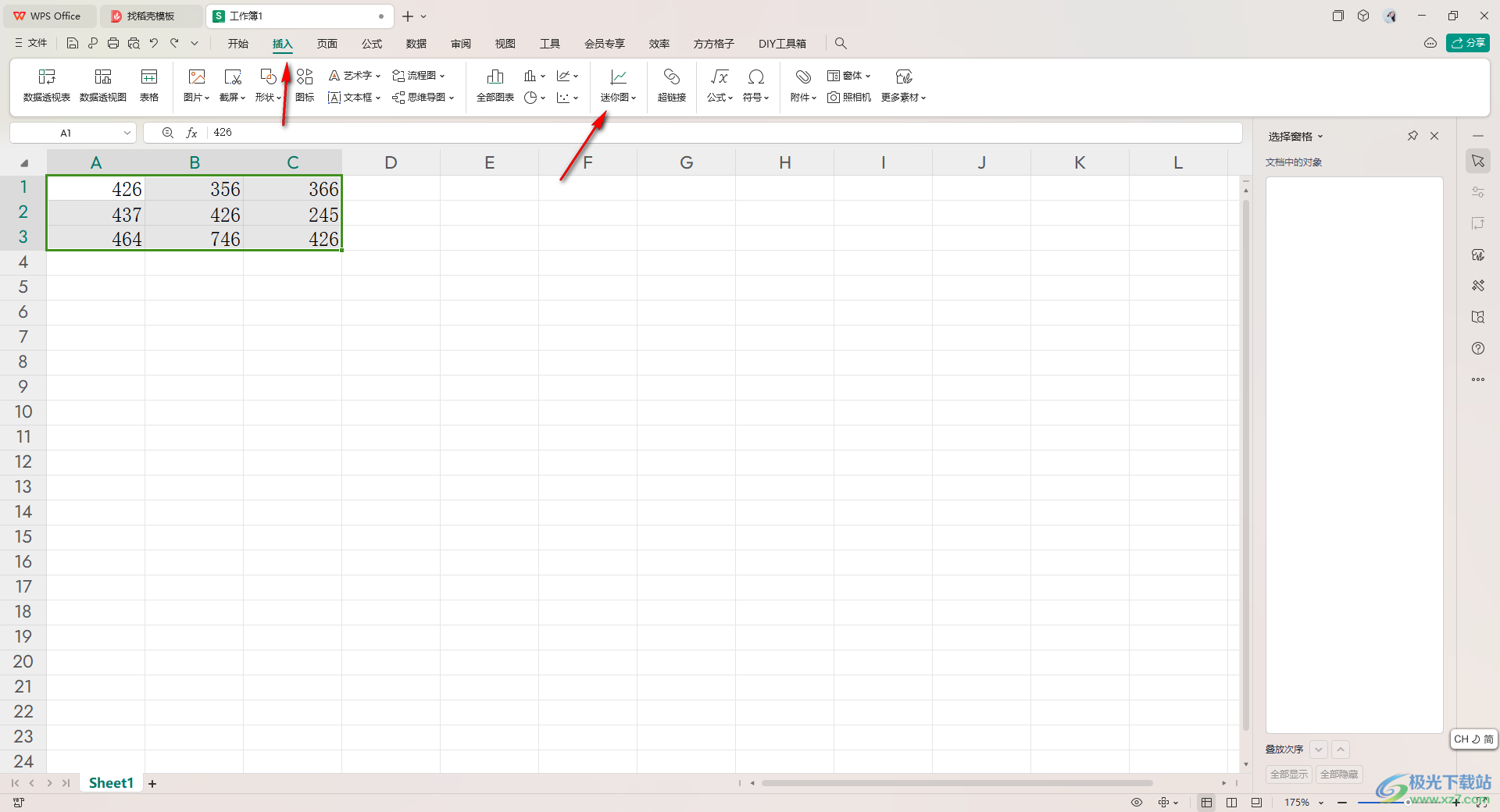
Task: Click the 全部显示 show all button
Action: click(x=1289, y=775)
